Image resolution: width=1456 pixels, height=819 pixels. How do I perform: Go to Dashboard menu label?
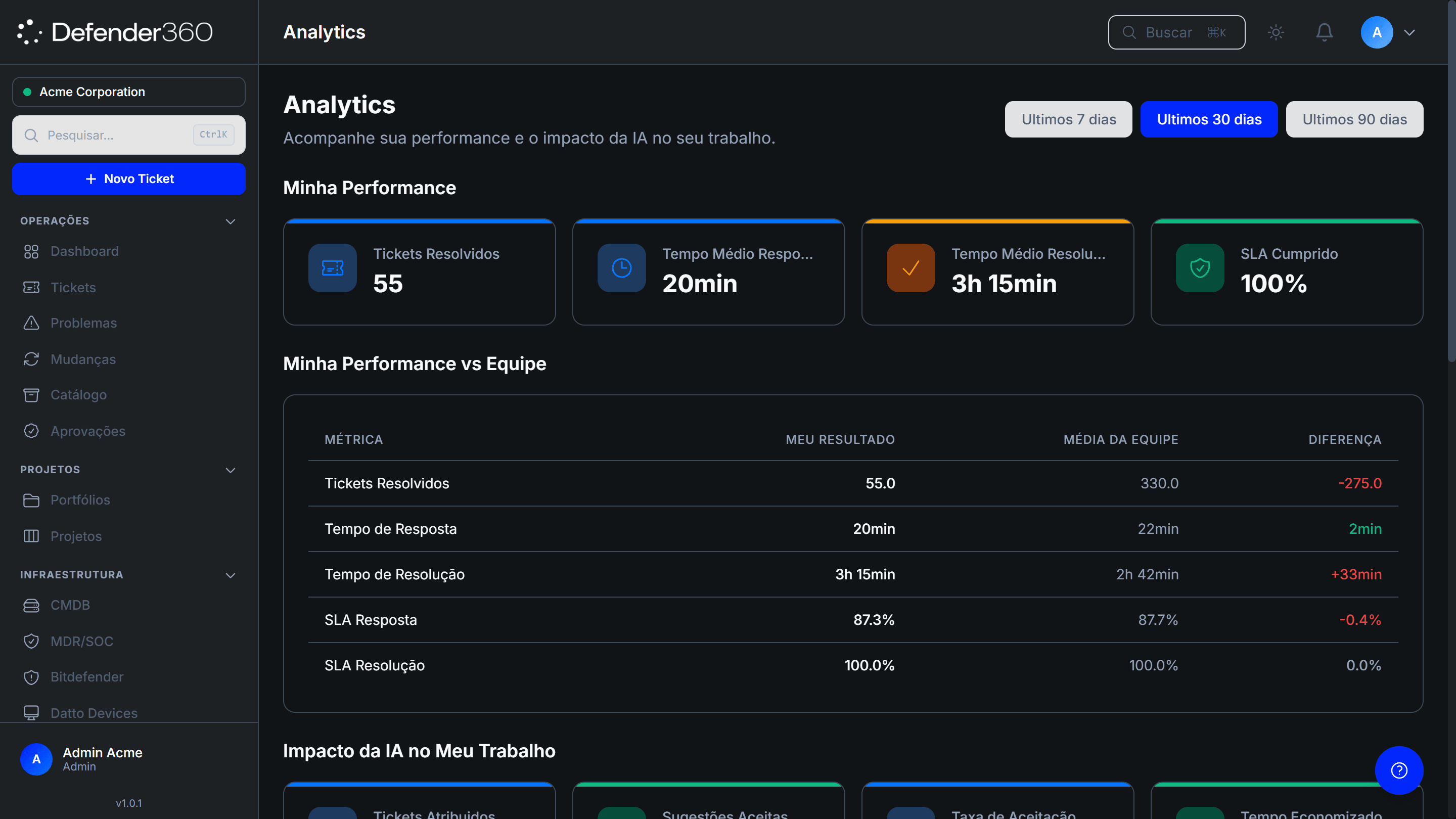[85, 252]
